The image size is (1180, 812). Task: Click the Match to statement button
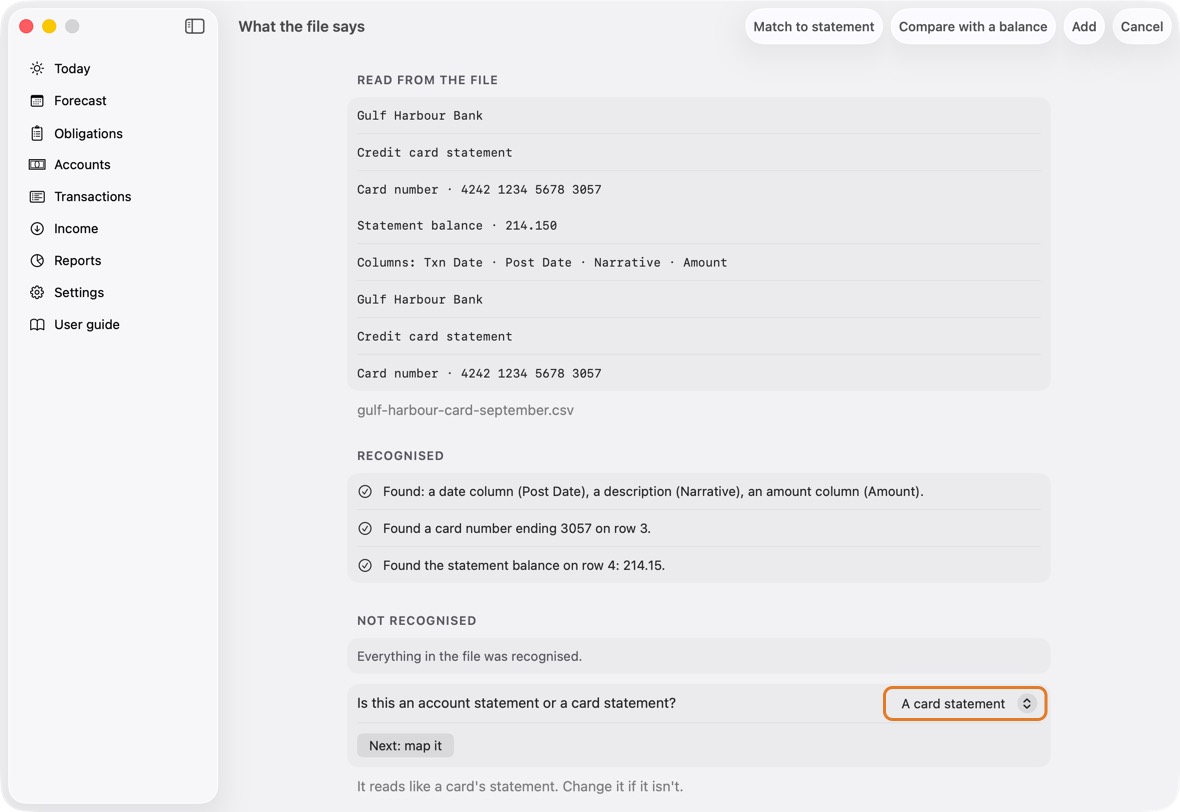(x=814, y=26)
